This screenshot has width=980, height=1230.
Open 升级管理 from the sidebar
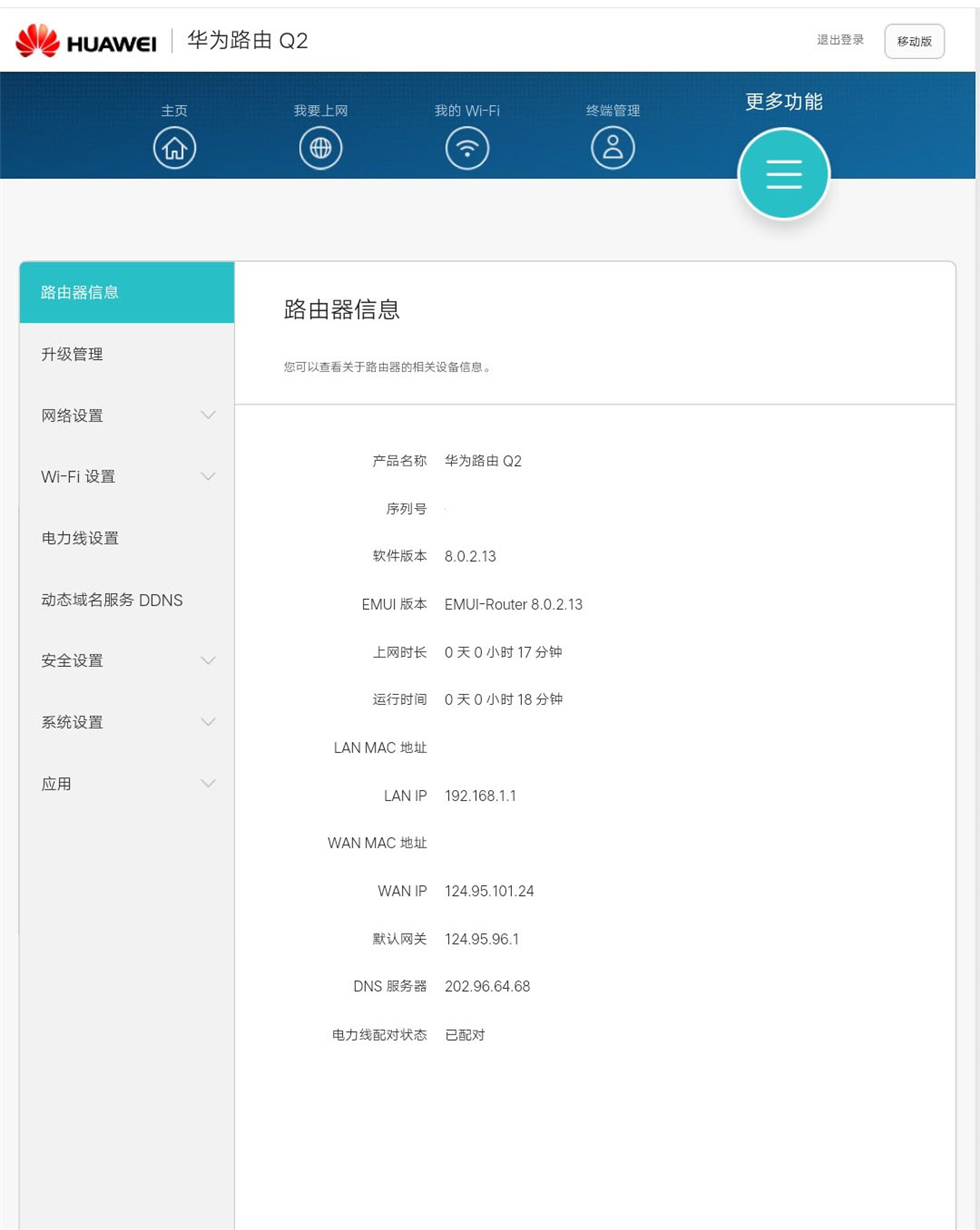(x=126, y=353)
